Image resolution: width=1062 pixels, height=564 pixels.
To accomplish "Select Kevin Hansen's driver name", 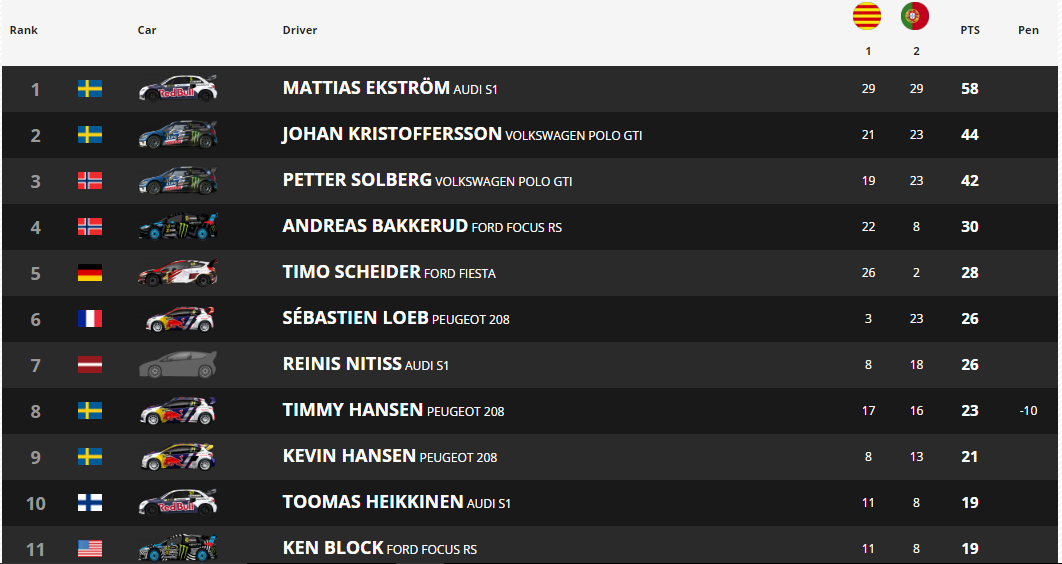I will (x=349, y=456).
